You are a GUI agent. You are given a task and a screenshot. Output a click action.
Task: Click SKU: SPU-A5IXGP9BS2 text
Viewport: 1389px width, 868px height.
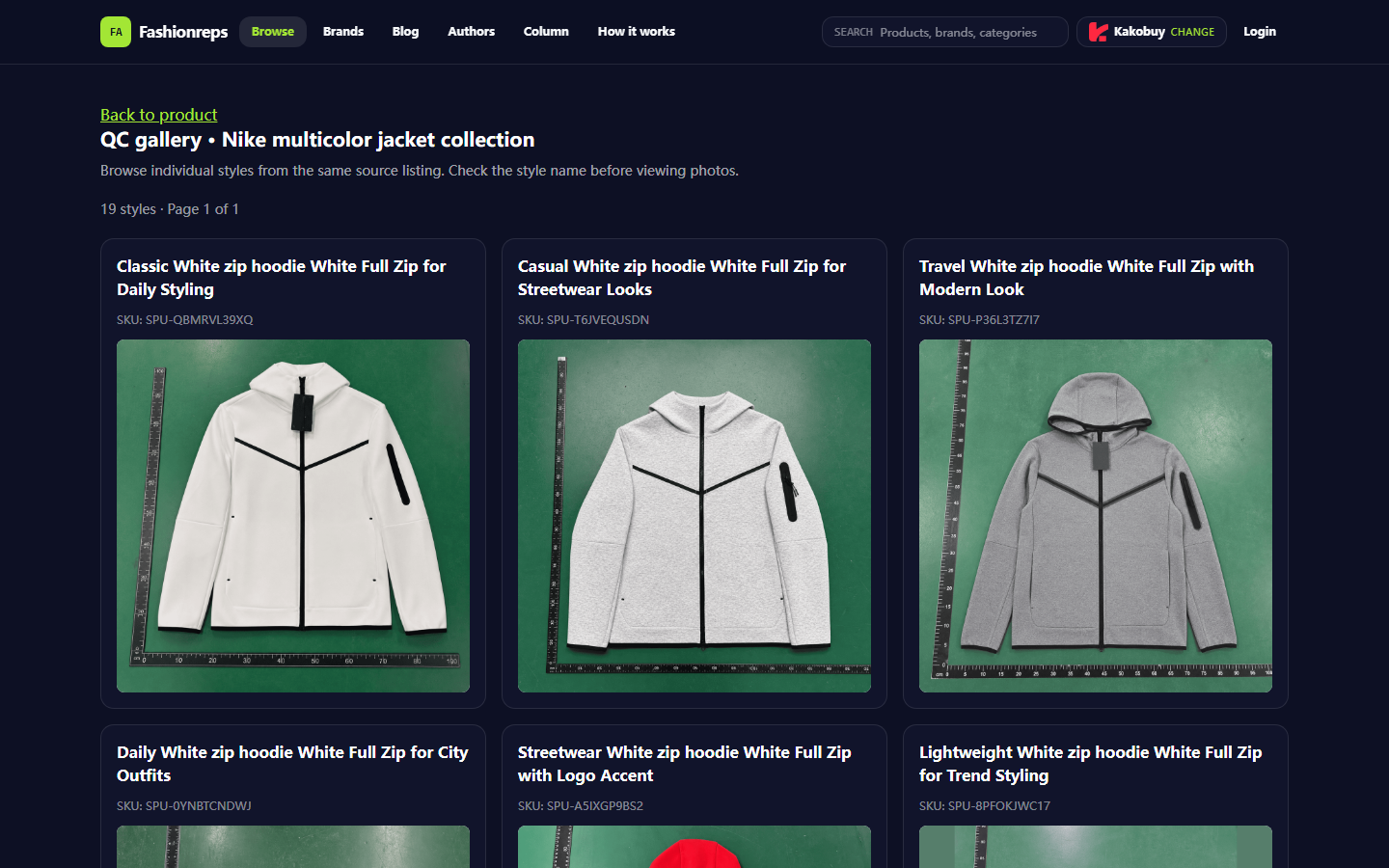point(581,805)
